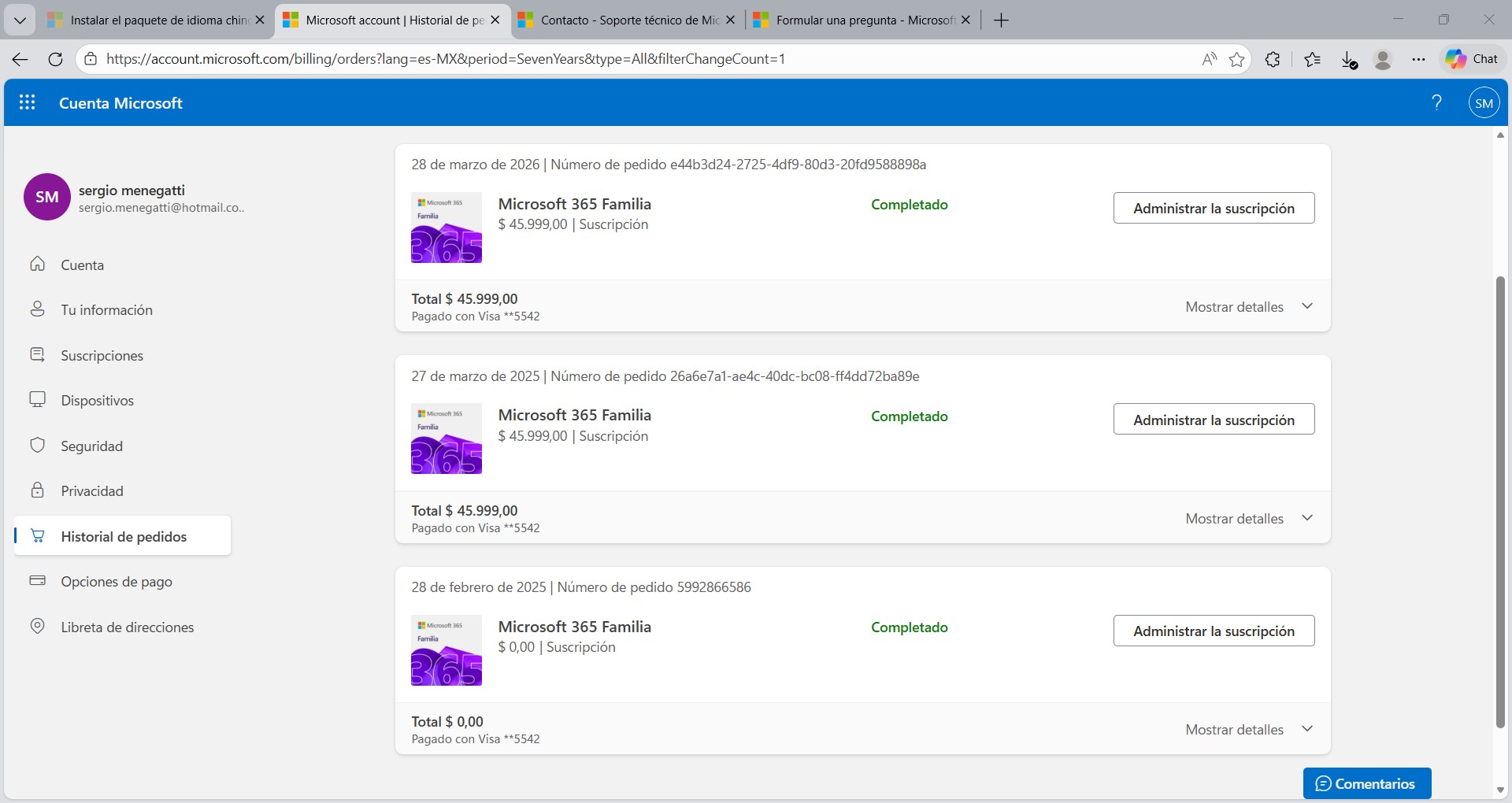Select the Microsoft account Historial tab
1512x803 pixels.
click(392, 20)
